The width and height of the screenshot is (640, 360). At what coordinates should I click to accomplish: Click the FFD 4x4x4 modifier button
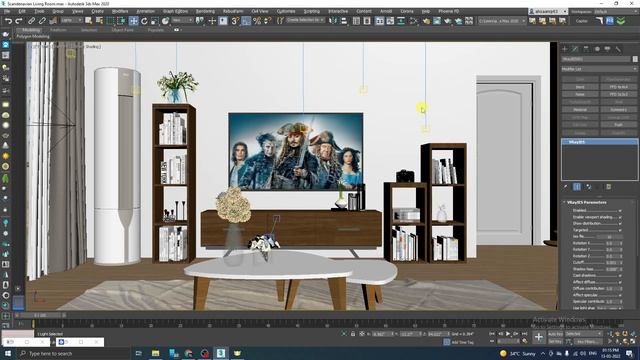tap(618, 87)
